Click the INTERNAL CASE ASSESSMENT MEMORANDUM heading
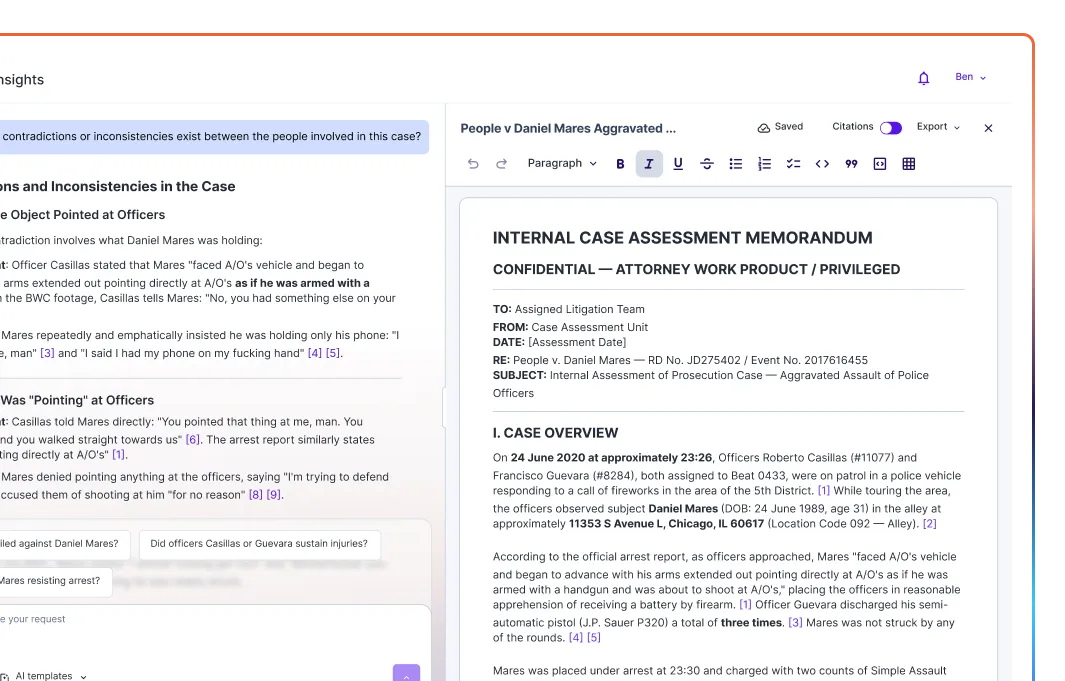 (682, 238)
